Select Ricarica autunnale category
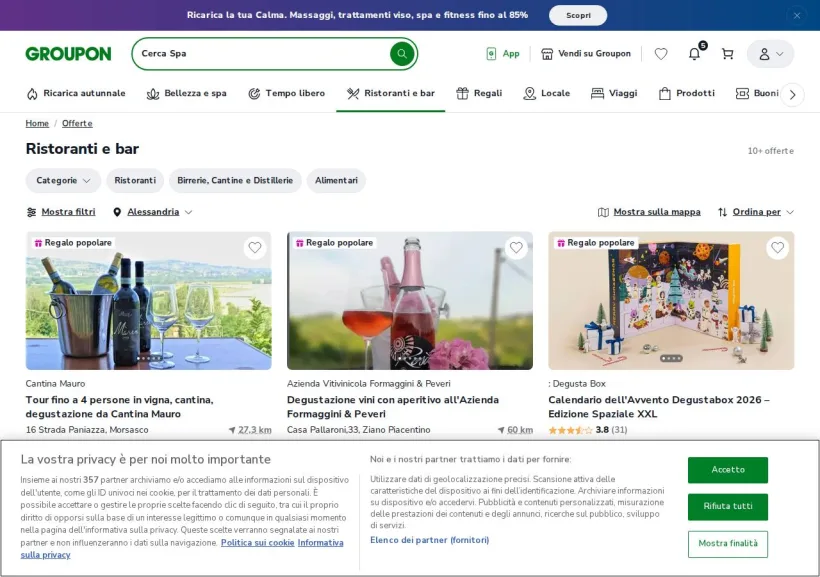 click(x=76, y=93)
